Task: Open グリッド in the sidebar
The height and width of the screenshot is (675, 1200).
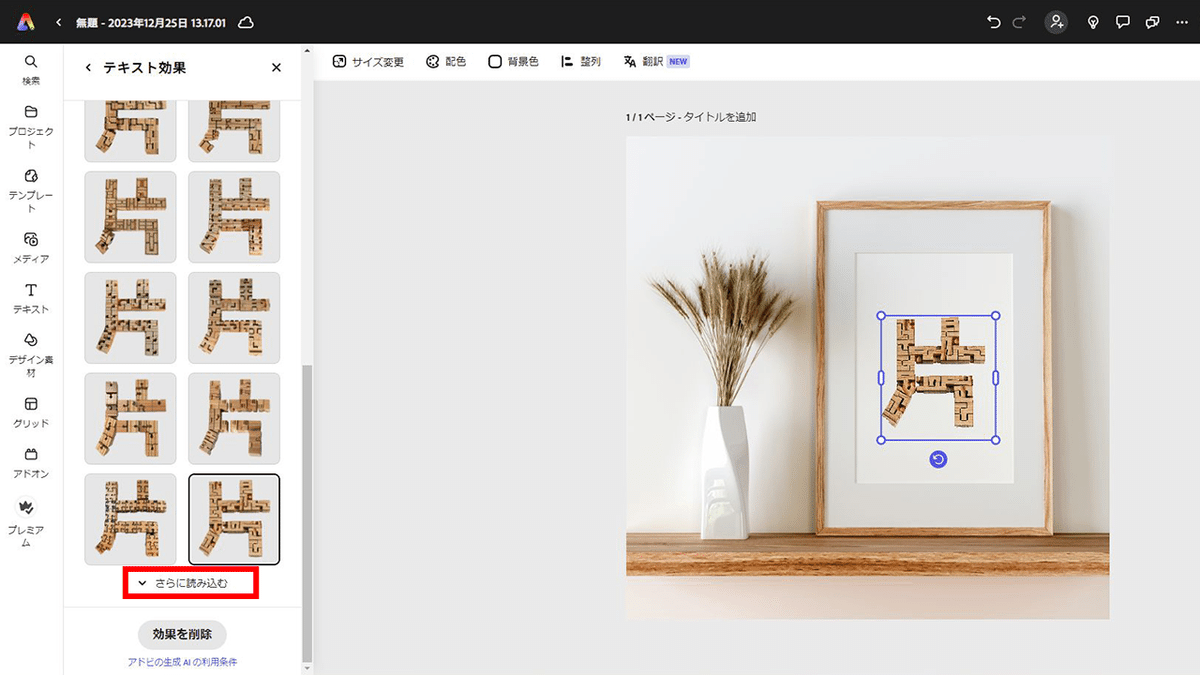Action: 31,412
